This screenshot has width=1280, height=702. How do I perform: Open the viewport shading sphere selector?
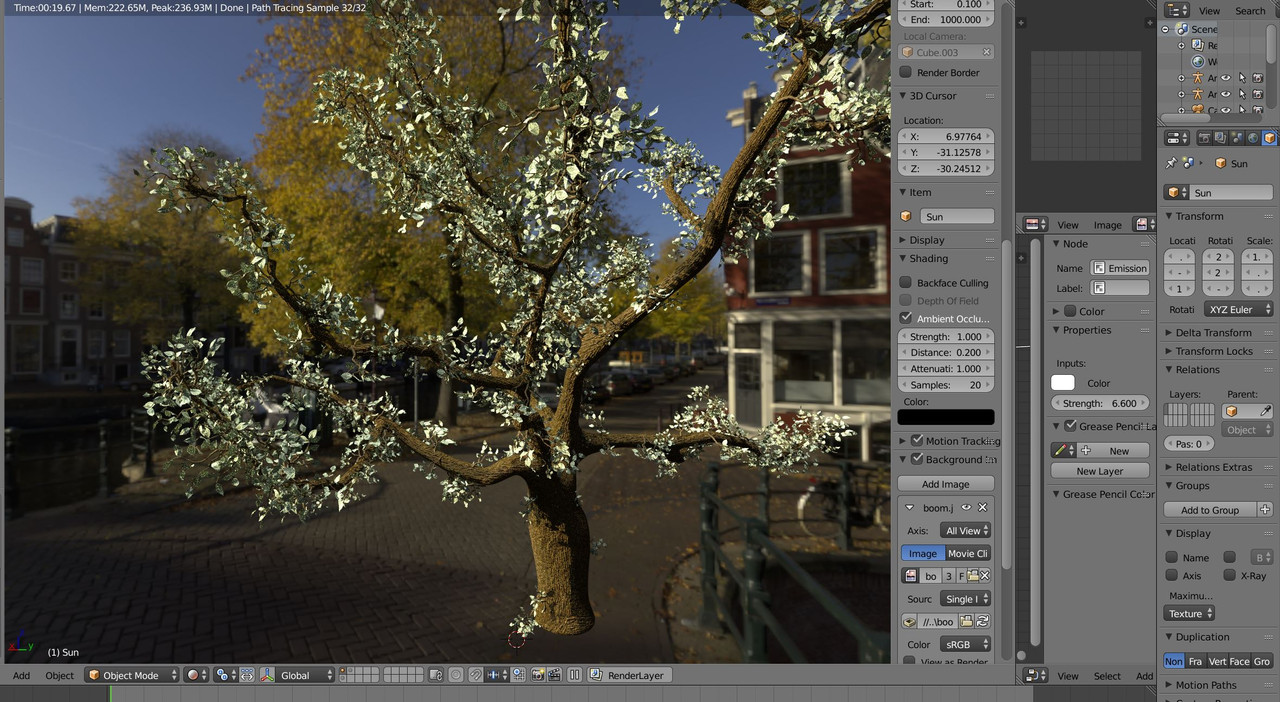[x=197, y=675]
